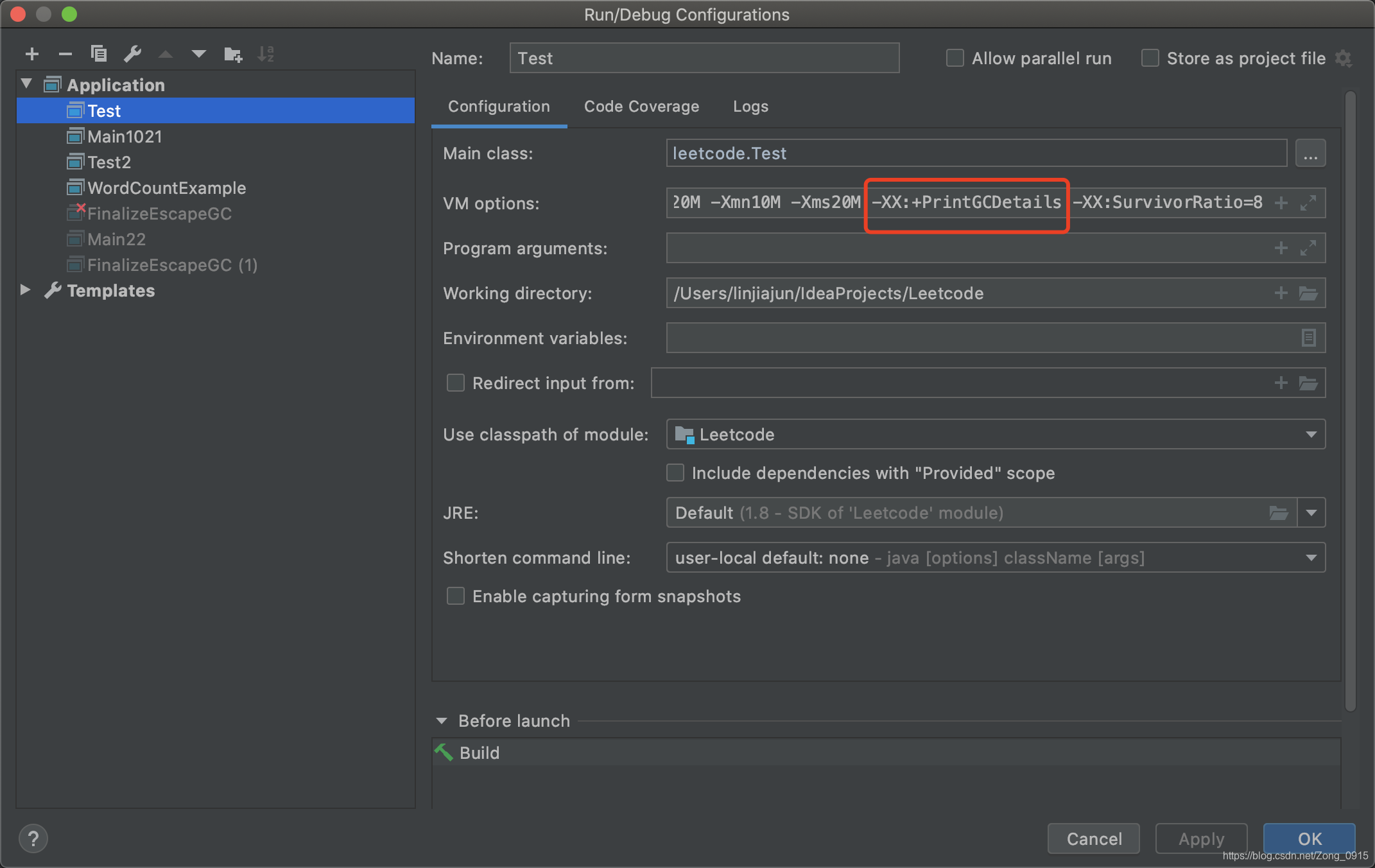
Task: Collapse the Before launch section
Action: point(442,721)
